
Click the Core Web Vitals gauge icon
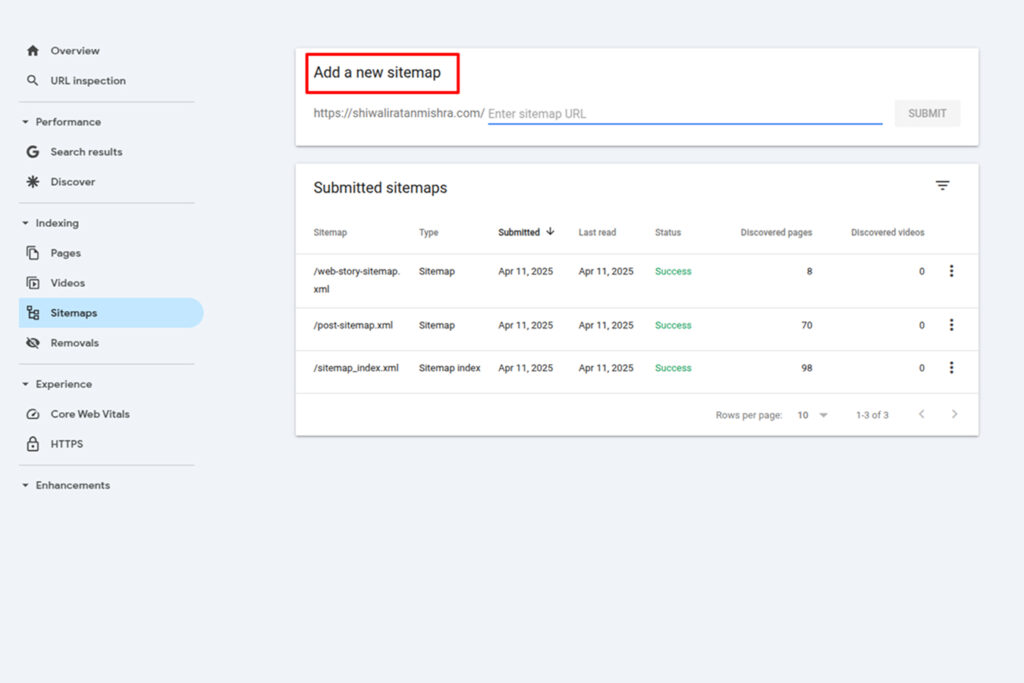pyautogui.click(x=33, y=414)
